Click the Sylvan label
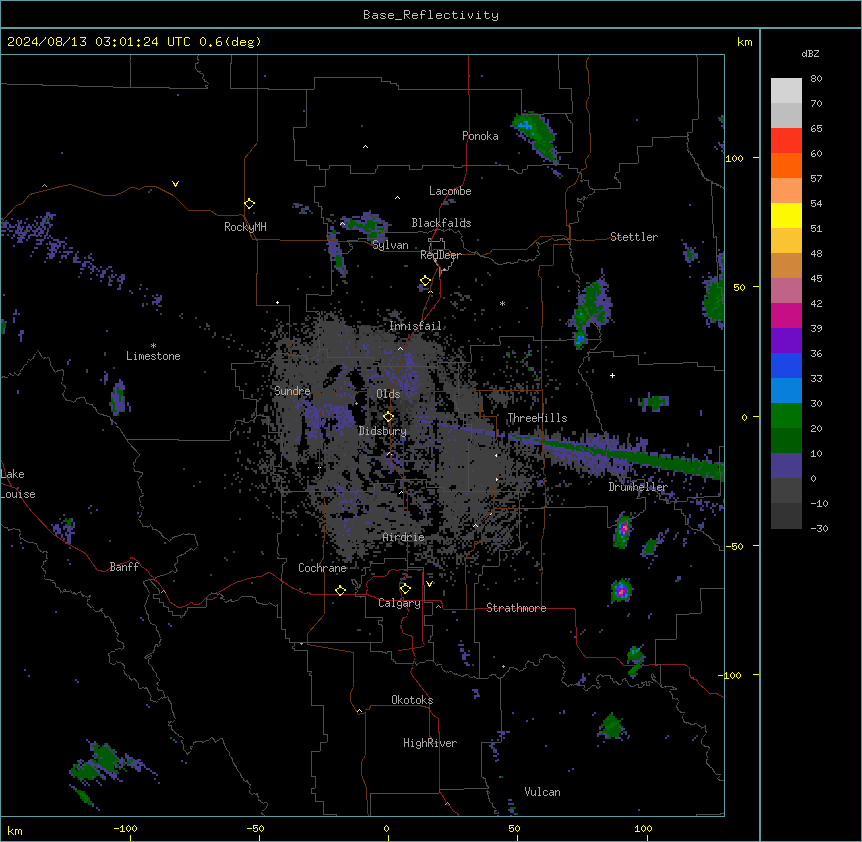862x842 pixels. pyautogui.click(x=390, y=245)
